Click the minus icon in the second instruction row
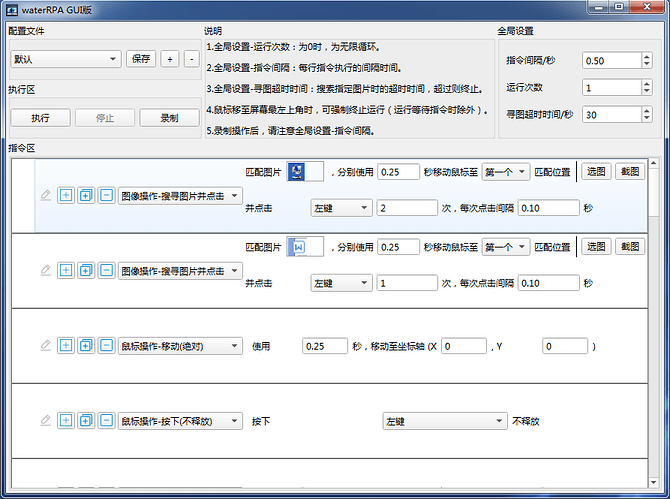The image size is (670, 499). (106, 270)
